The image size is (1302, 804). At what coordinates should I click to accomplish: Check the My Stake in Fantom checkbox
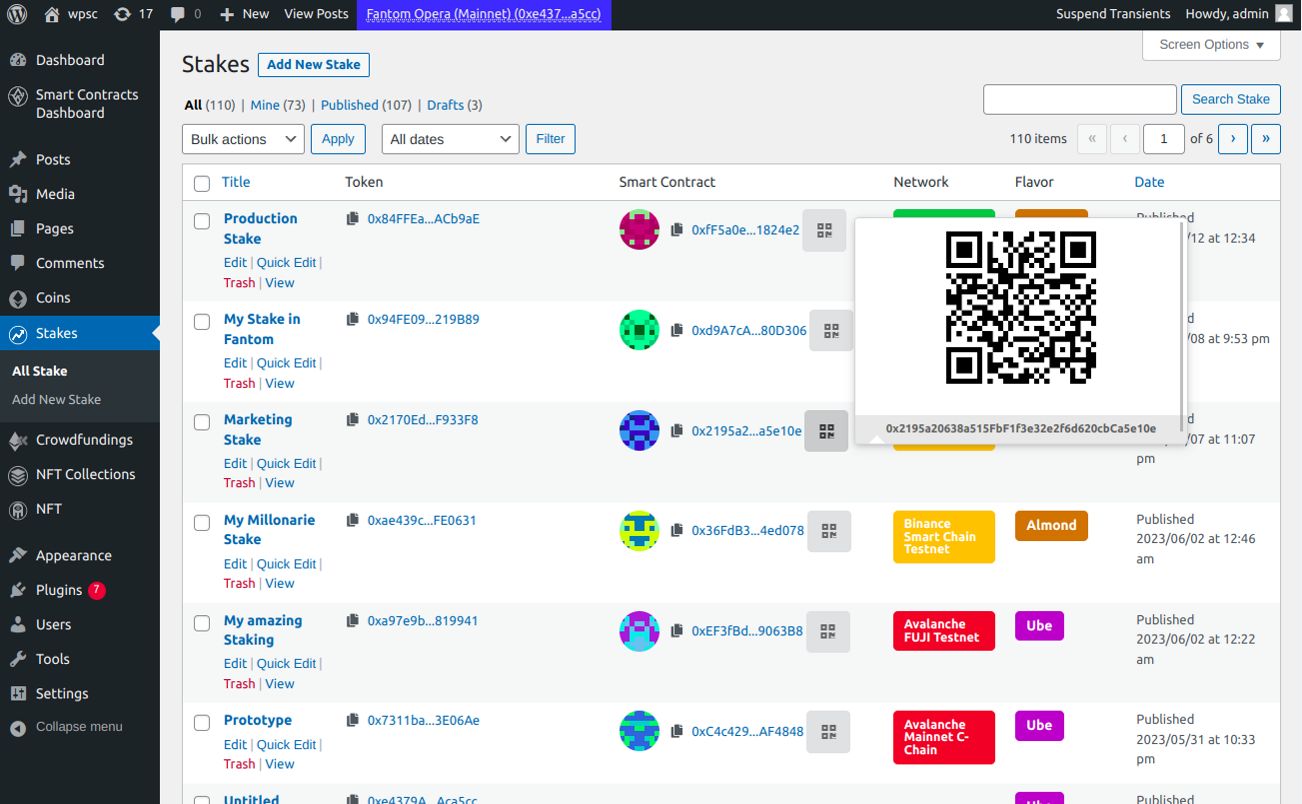coord(202,322)
